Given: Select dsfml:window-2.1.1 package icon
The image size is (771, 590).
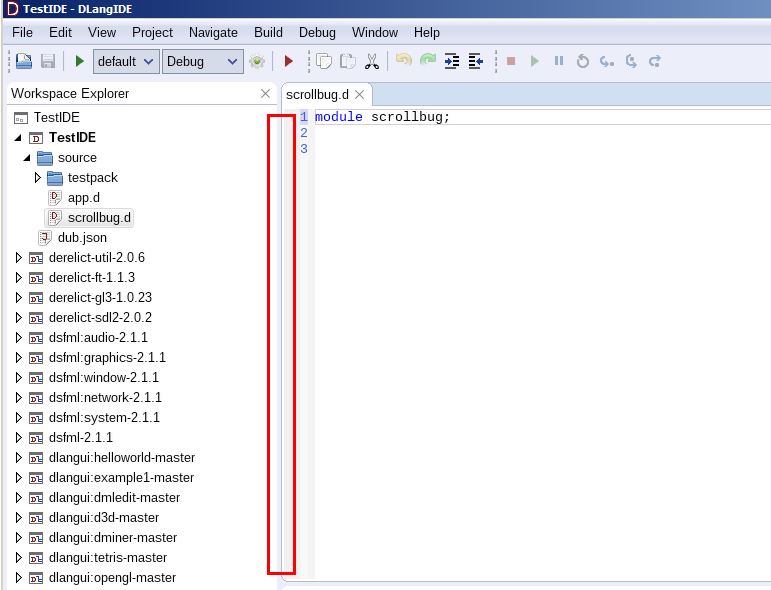Looking at the screenshot, I should pyautogui.click(x=36, y=378).
